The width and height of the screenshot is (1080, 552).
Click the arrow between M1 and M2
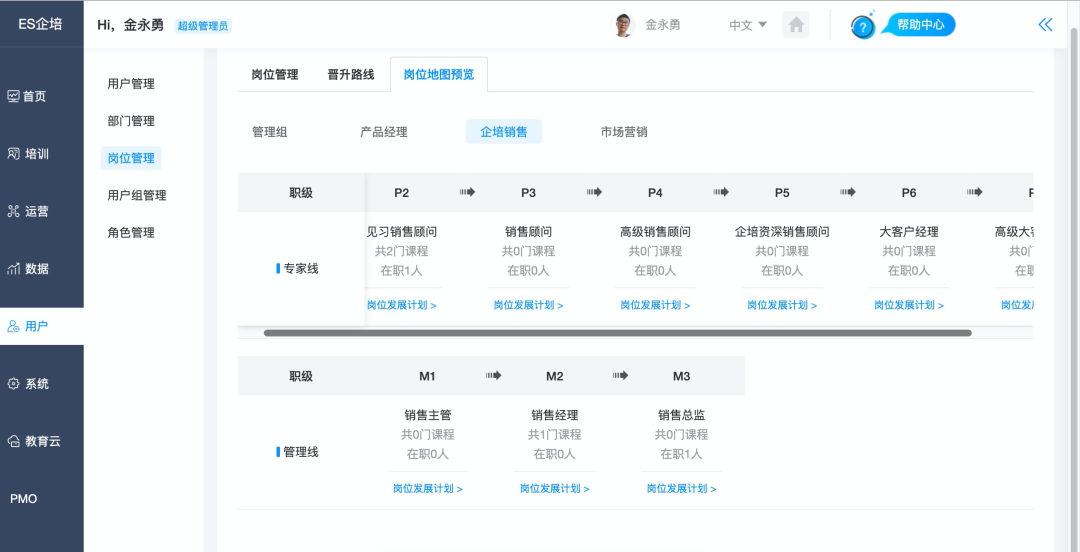[494, 376]
